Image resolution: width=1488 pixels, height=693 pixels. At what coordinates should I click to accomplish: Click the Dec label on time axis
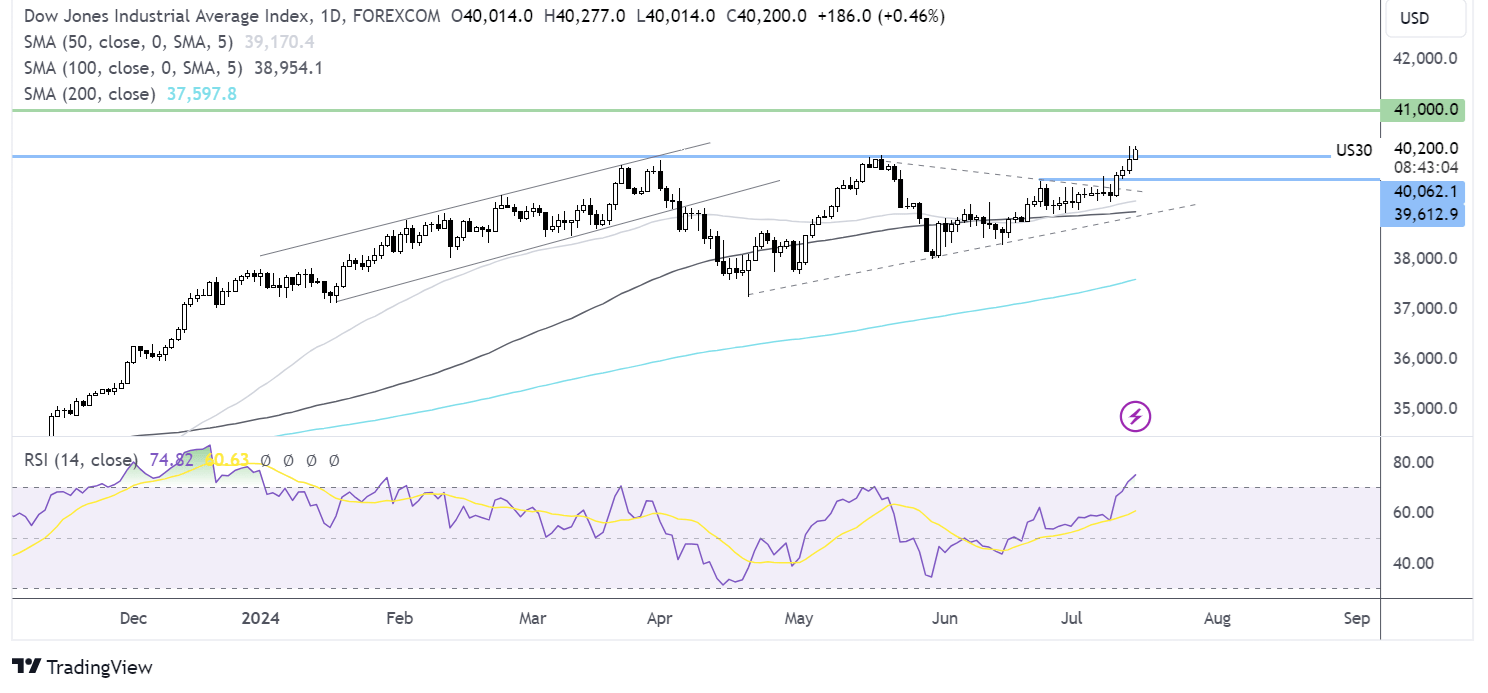(133, 619)
